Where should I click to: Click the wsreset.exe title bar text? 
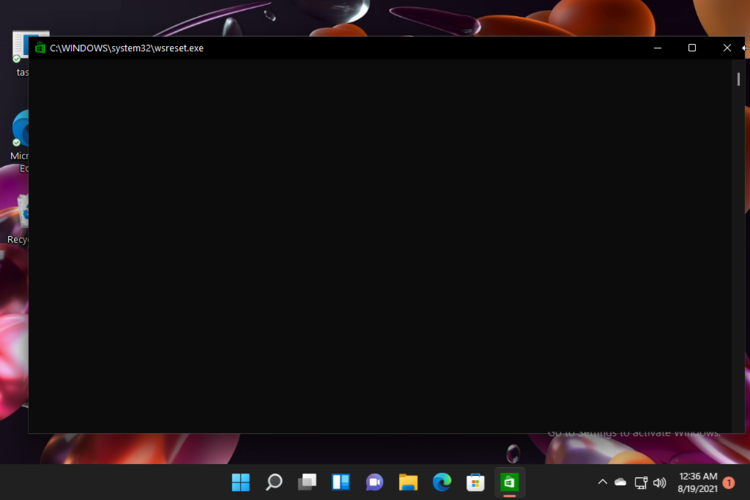tap(127, 48)
